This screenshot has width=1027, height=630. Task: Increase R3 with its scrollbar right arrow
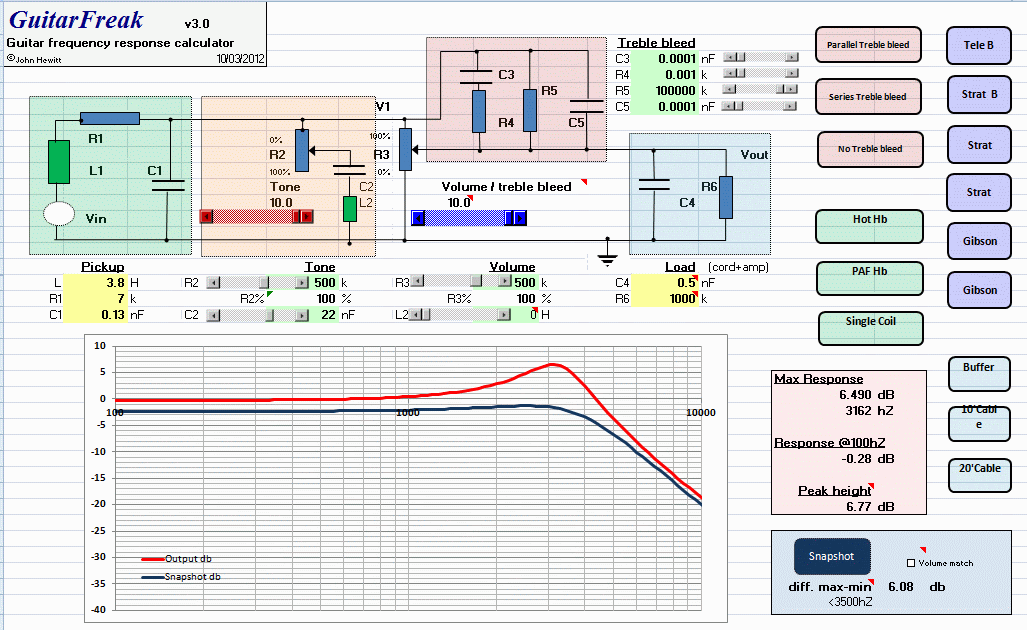point(505,281)
